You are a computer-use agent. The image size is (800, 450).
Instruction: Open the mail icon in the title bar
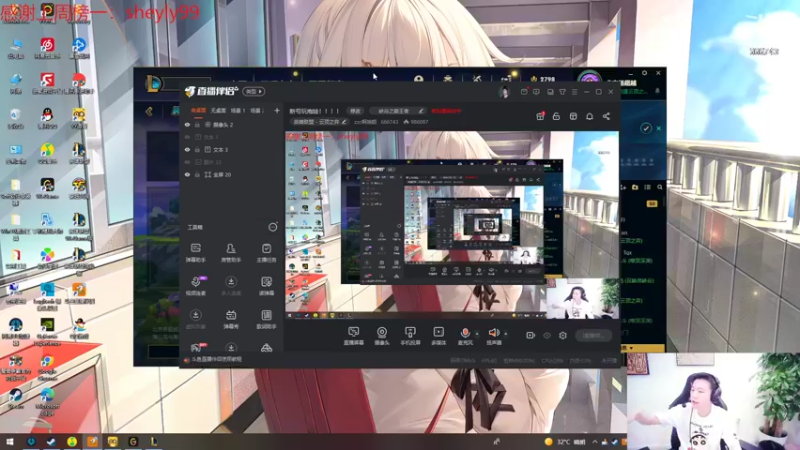(524, 92)
